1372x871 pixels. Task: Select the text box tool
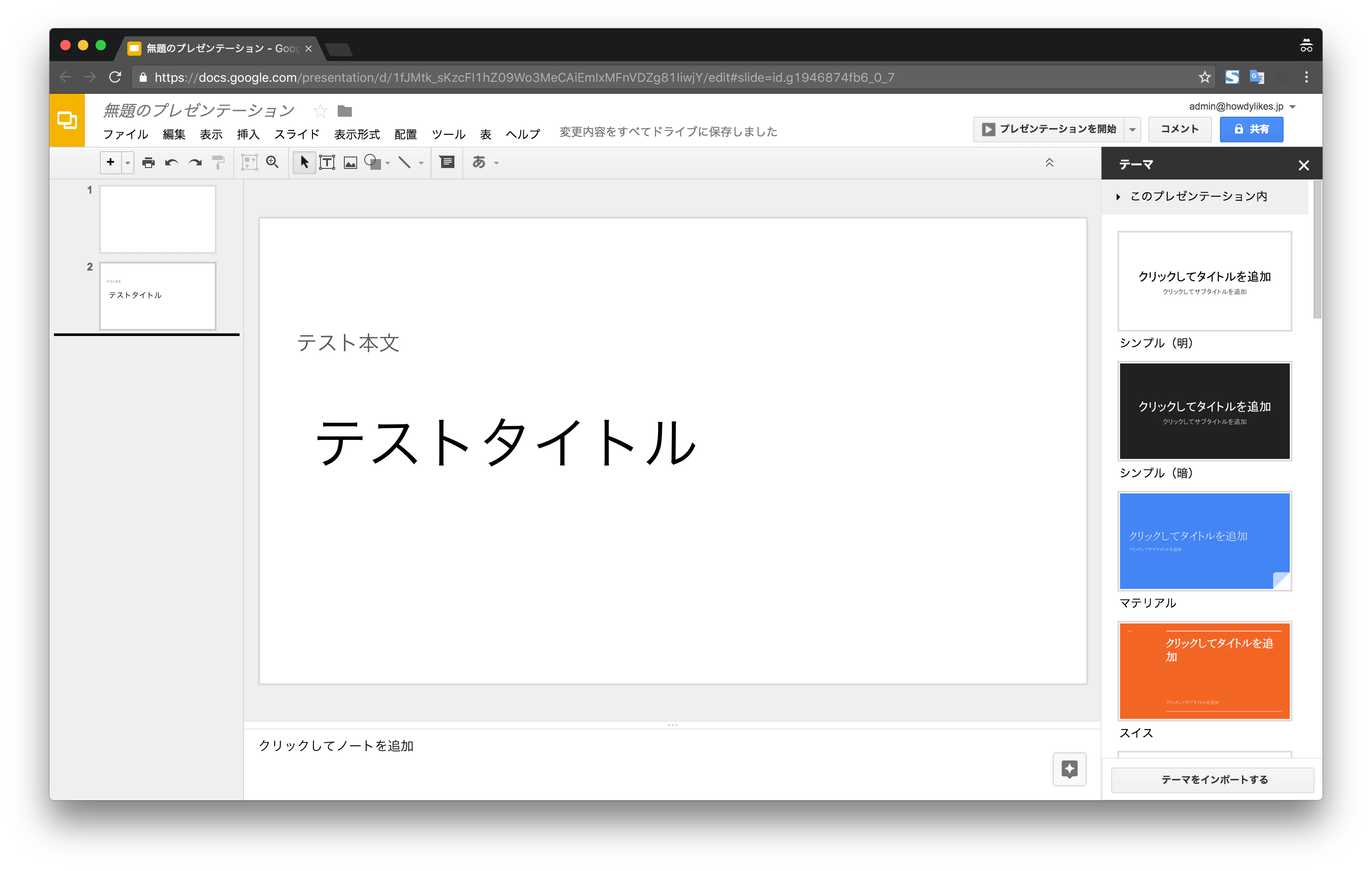point(327,163)
